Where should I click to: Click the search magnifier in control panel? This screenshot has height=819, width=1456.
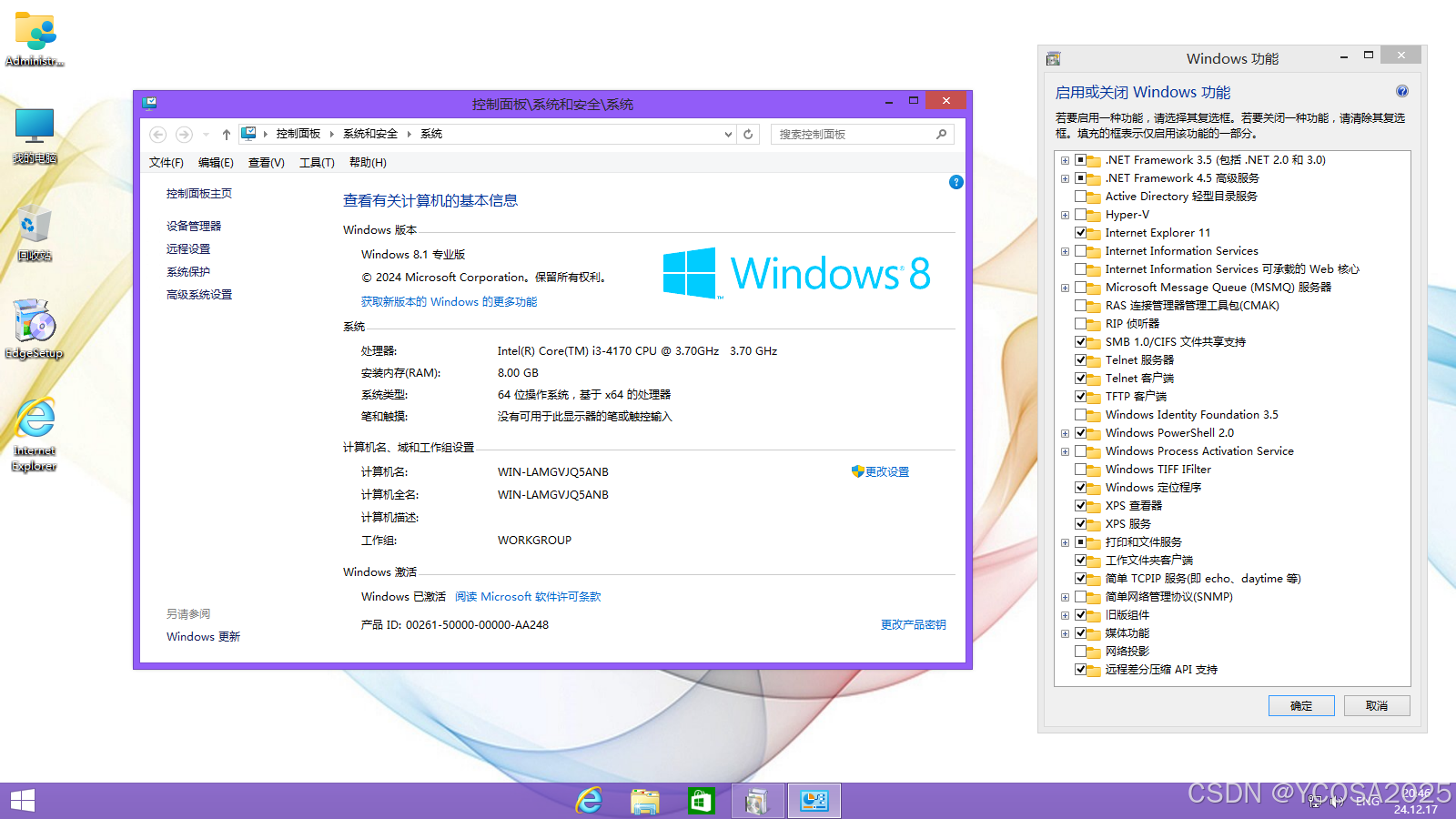click(x=941, y=134)
